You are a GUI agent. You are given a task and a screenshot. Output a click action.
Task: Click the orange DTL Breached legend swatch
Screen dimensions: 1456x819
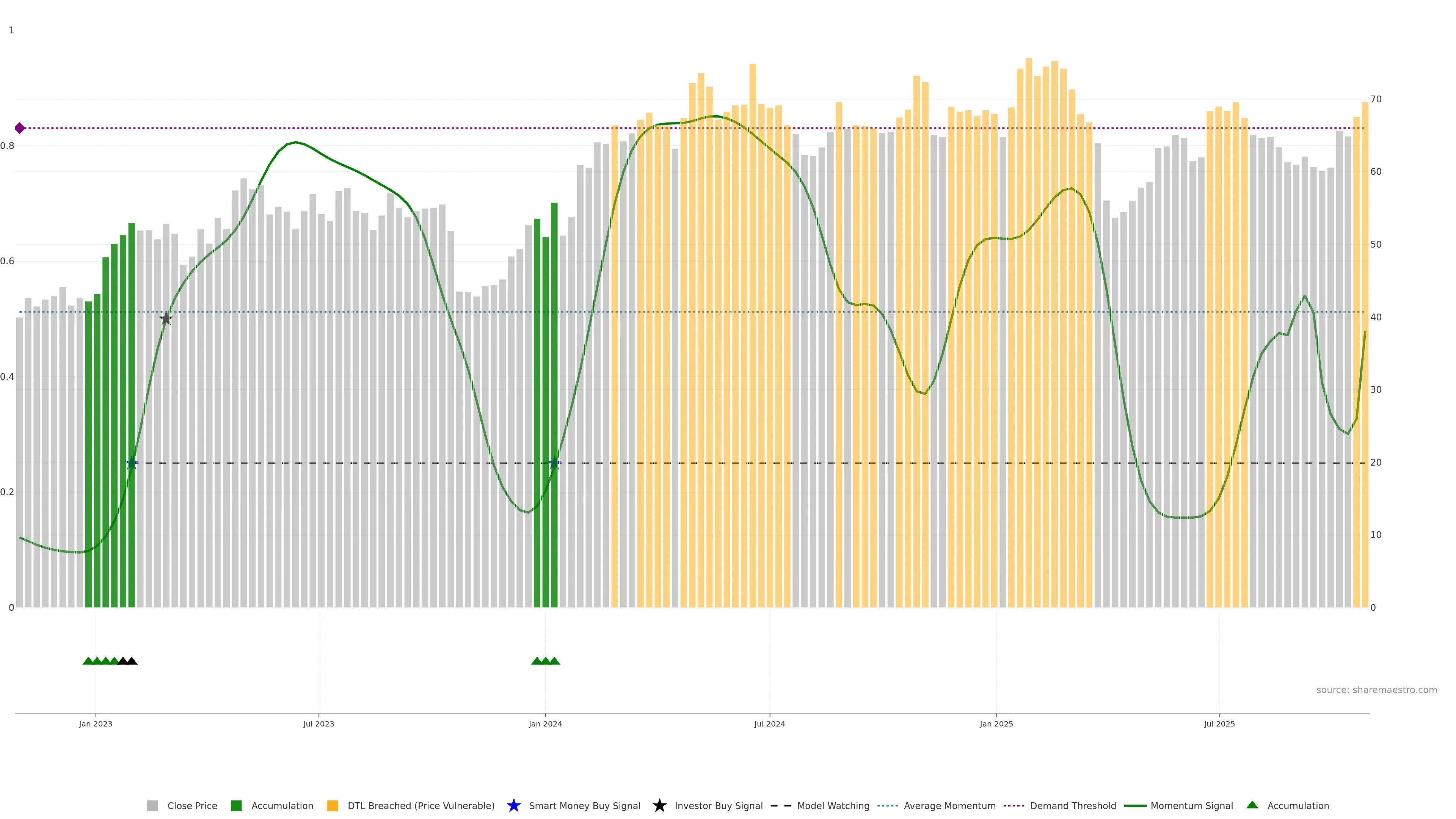333,805
